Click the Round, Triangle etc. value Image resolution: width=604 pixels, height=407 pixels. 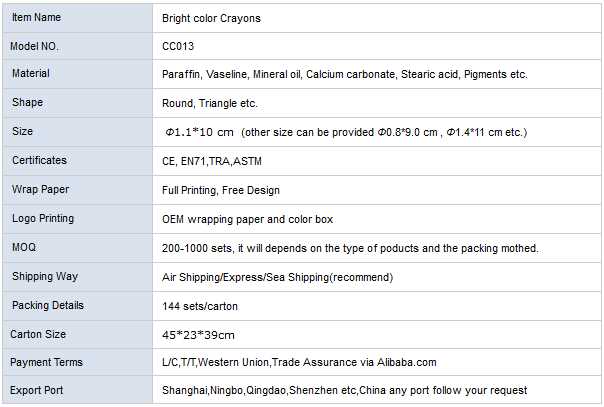[209, 103]
